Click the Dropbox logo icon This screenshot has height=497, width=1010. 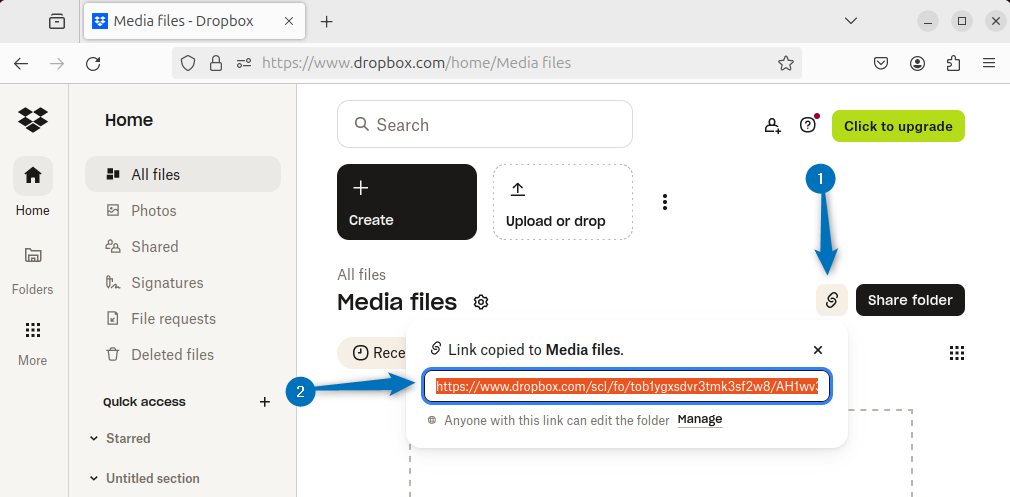pyautogui.click(x=33, y=119)
